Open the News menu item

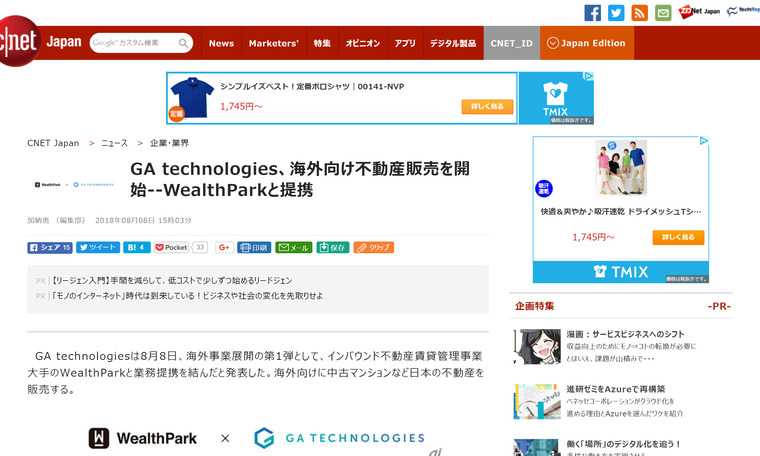coord(221,43)
